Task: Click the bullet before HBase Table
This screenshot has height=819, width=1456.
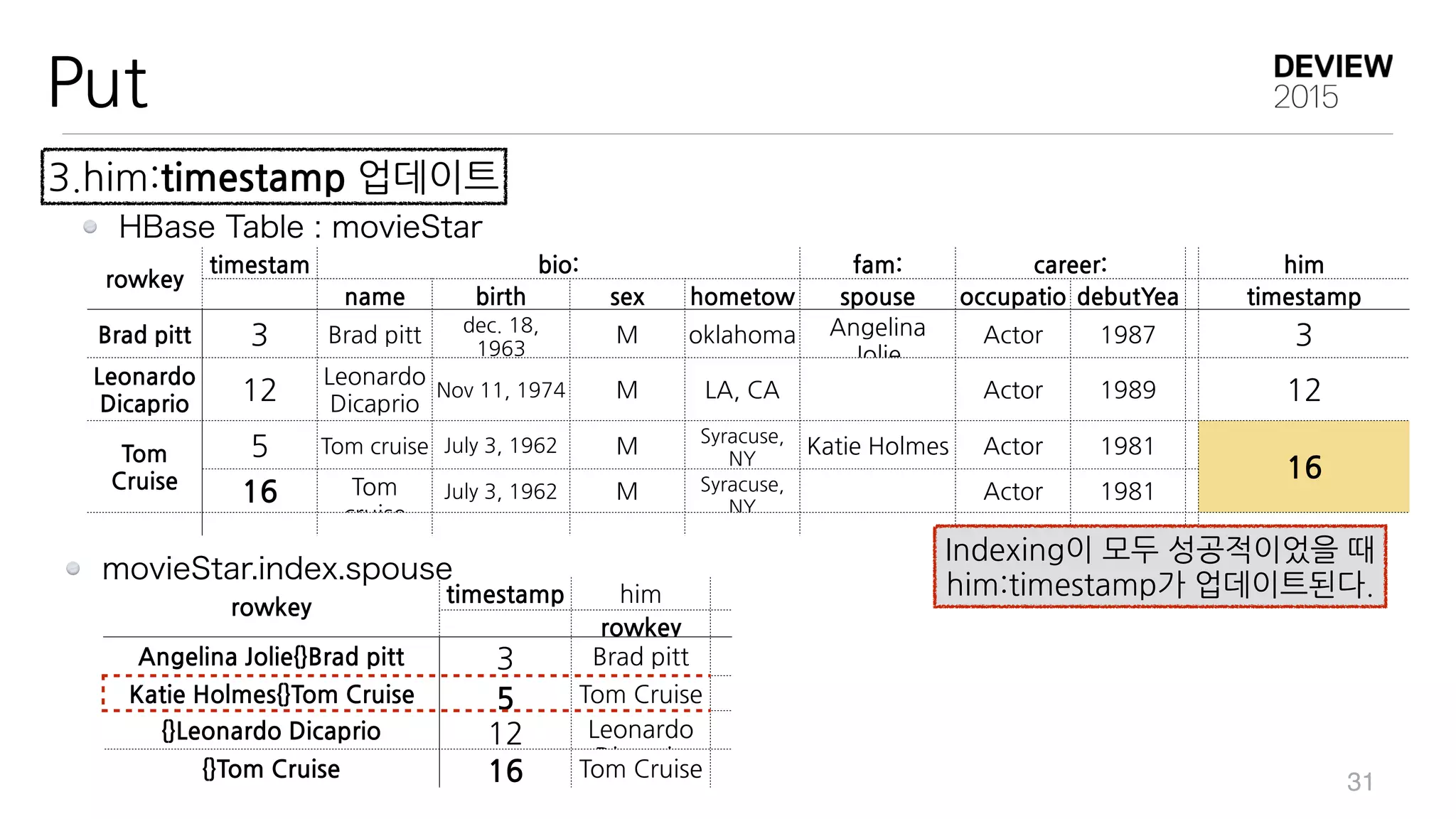Action: tap(90, 227)
